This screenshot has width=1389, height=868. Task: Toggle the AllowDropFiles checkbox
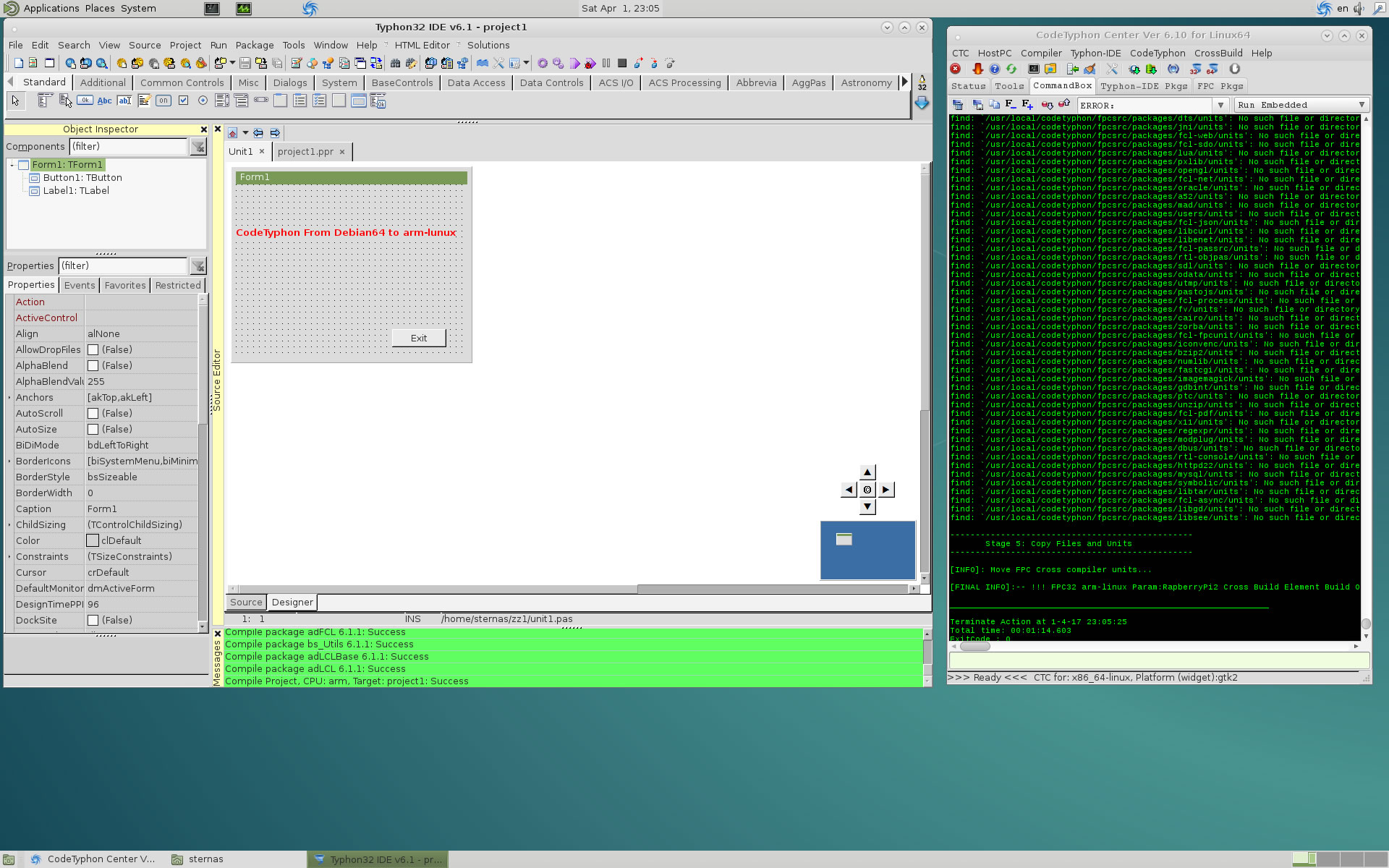93,350
